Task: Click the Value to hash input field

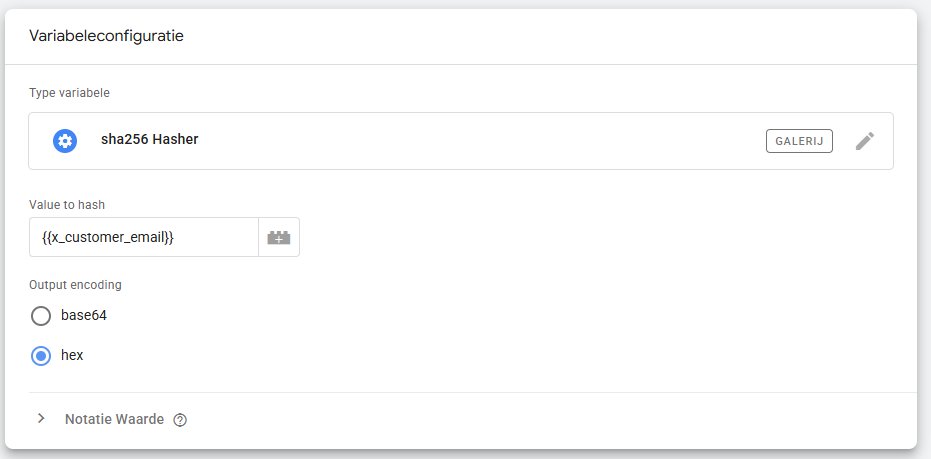Action: pos(144,237)
